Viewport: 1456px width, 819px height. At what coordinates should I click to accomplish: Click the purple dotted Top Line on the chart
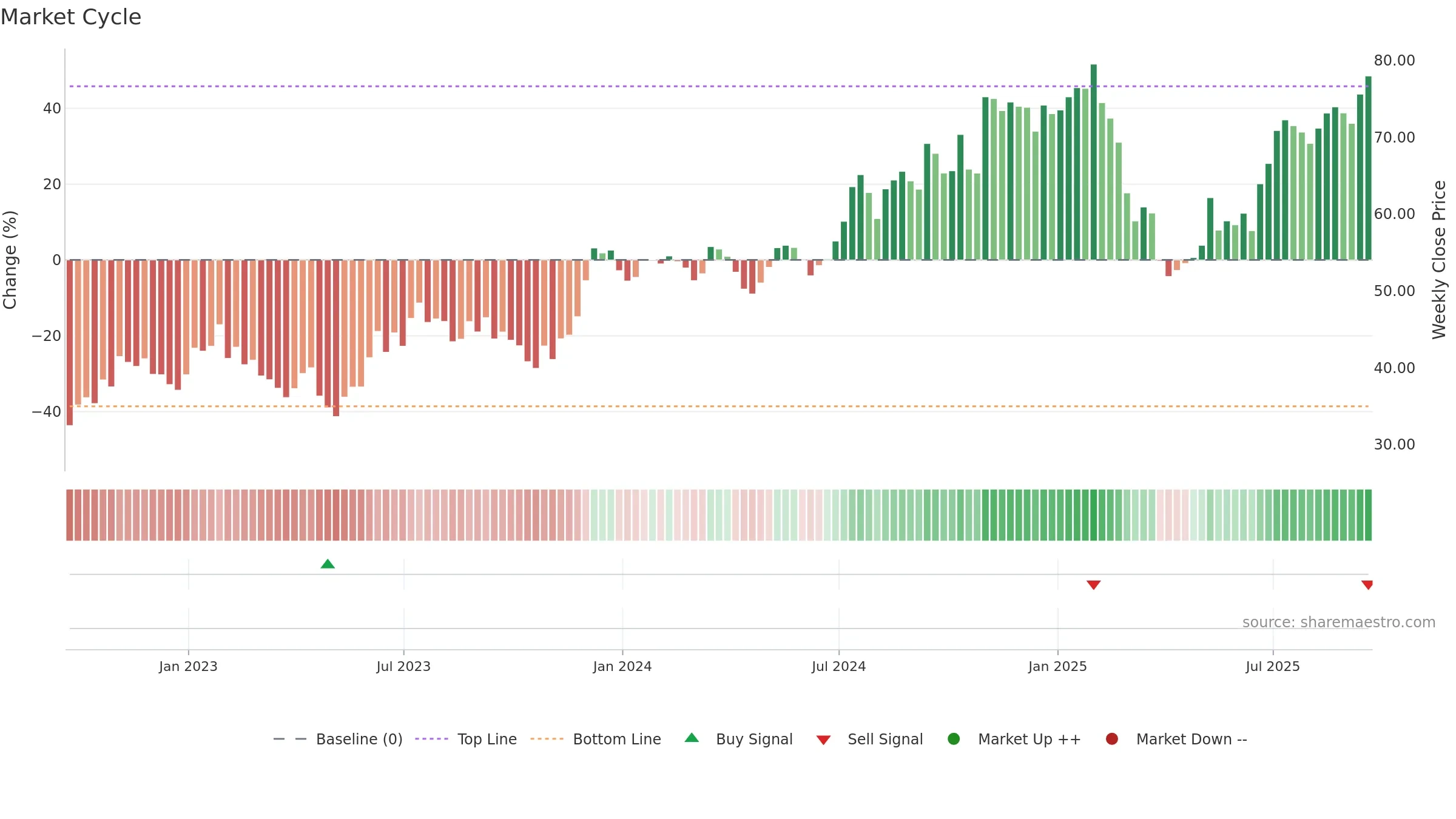tap(719, 86)
